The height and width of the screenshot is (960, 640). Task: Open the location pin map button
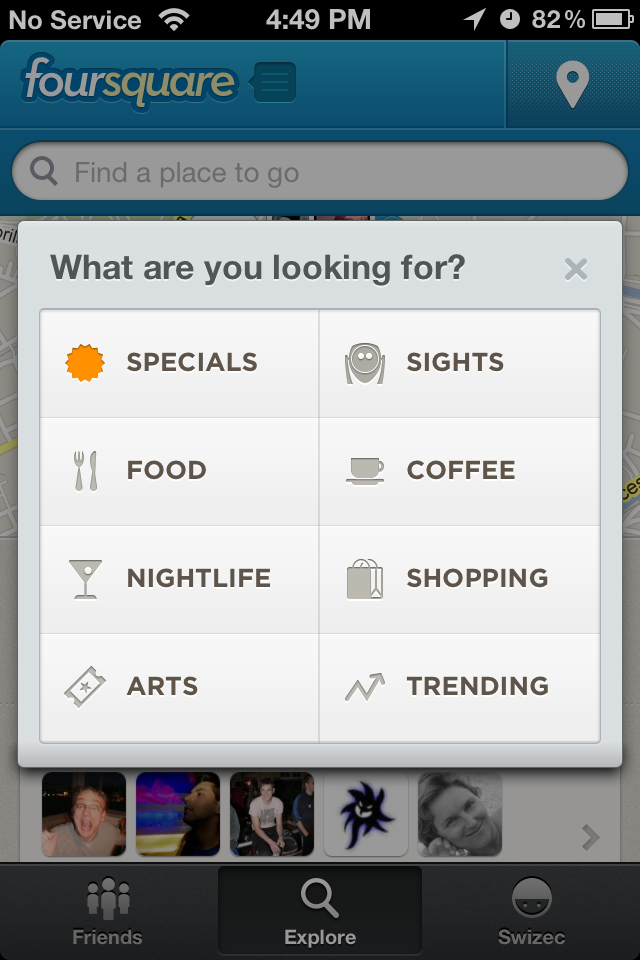click(x=573, y=84)
